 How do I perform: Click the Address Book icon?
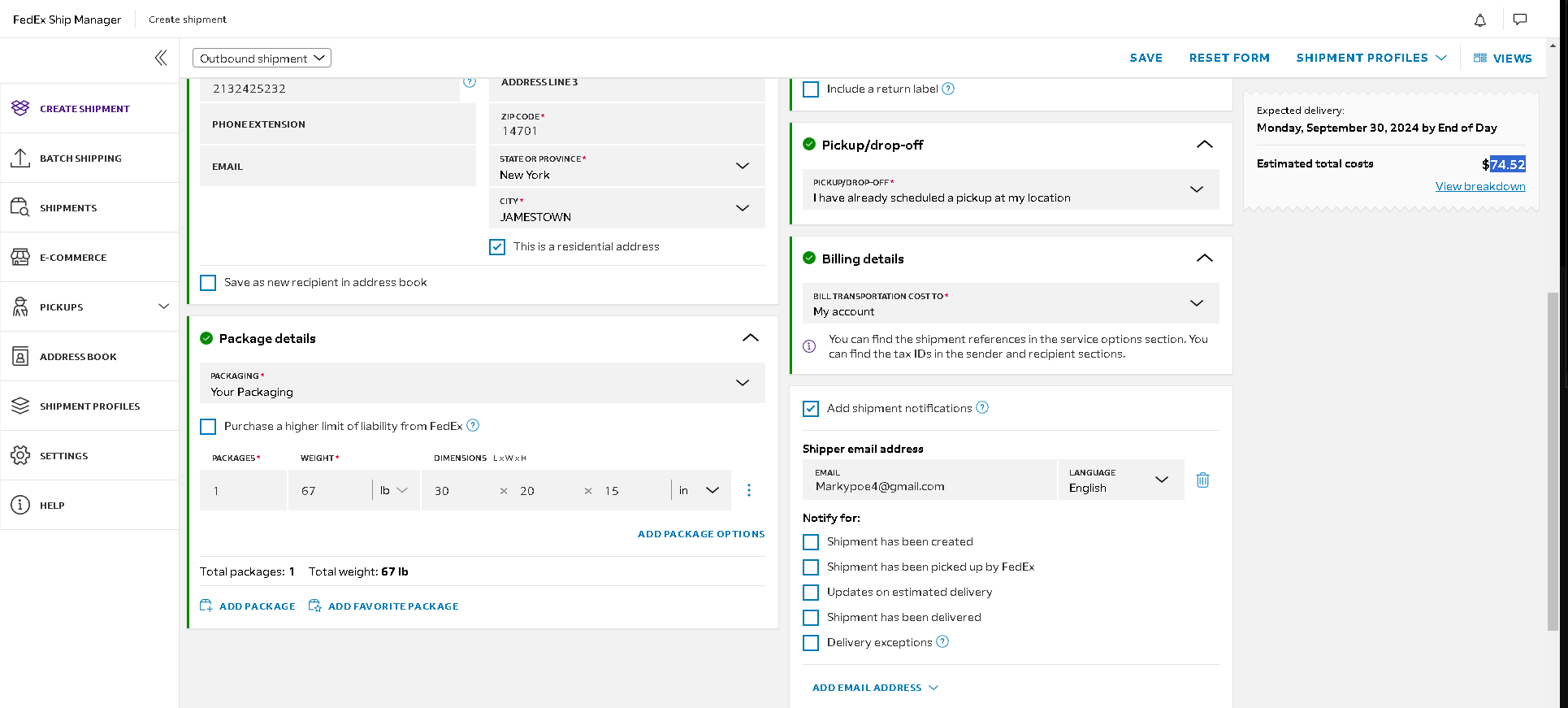pyautogui.click(x=20, y=356)
